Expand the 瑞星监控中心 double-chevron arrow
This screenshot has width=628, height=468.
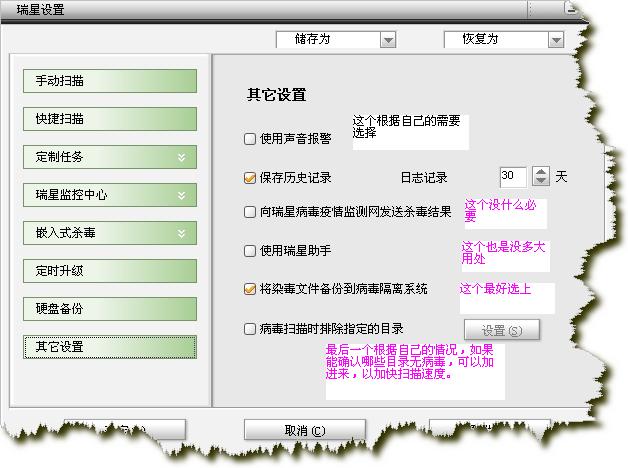(x=181, y=195)
